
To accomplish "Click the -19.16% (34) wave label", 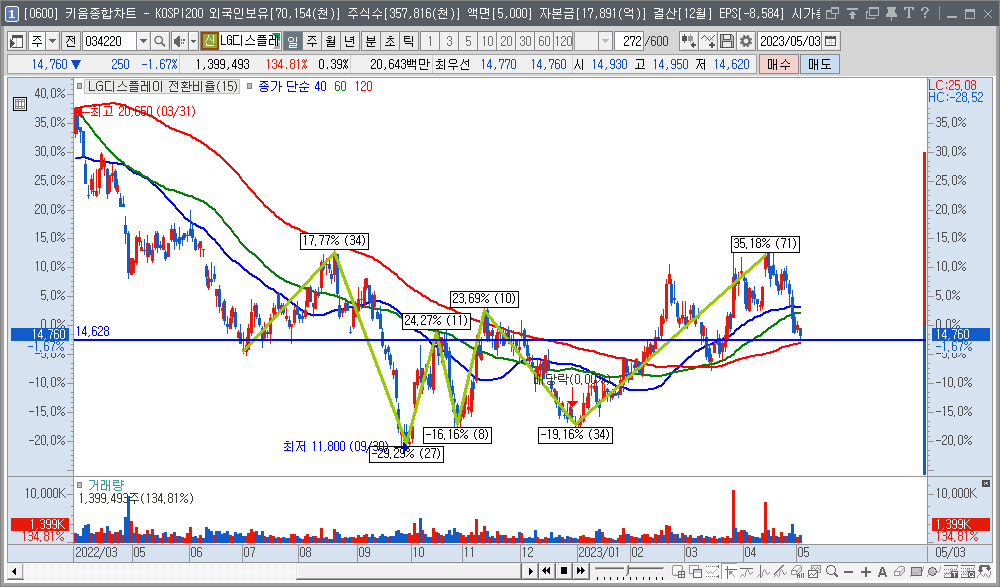I will coord(575,435).
